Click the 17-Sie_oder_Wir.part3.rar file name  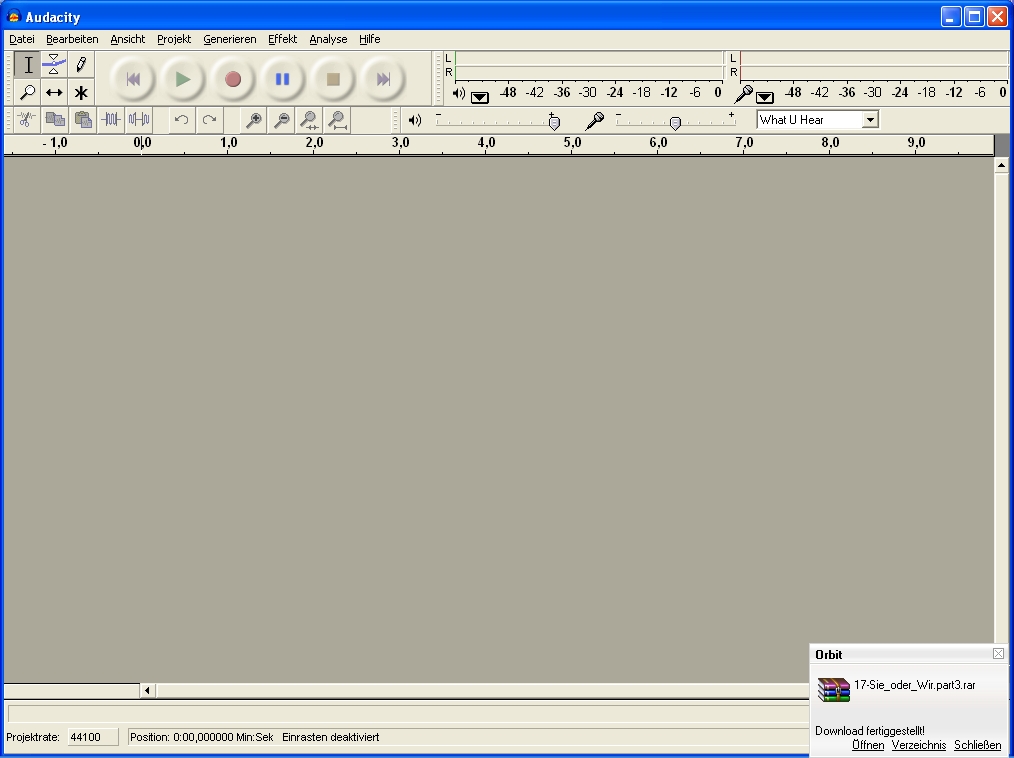pyautogui.click(x=914, y=685)
